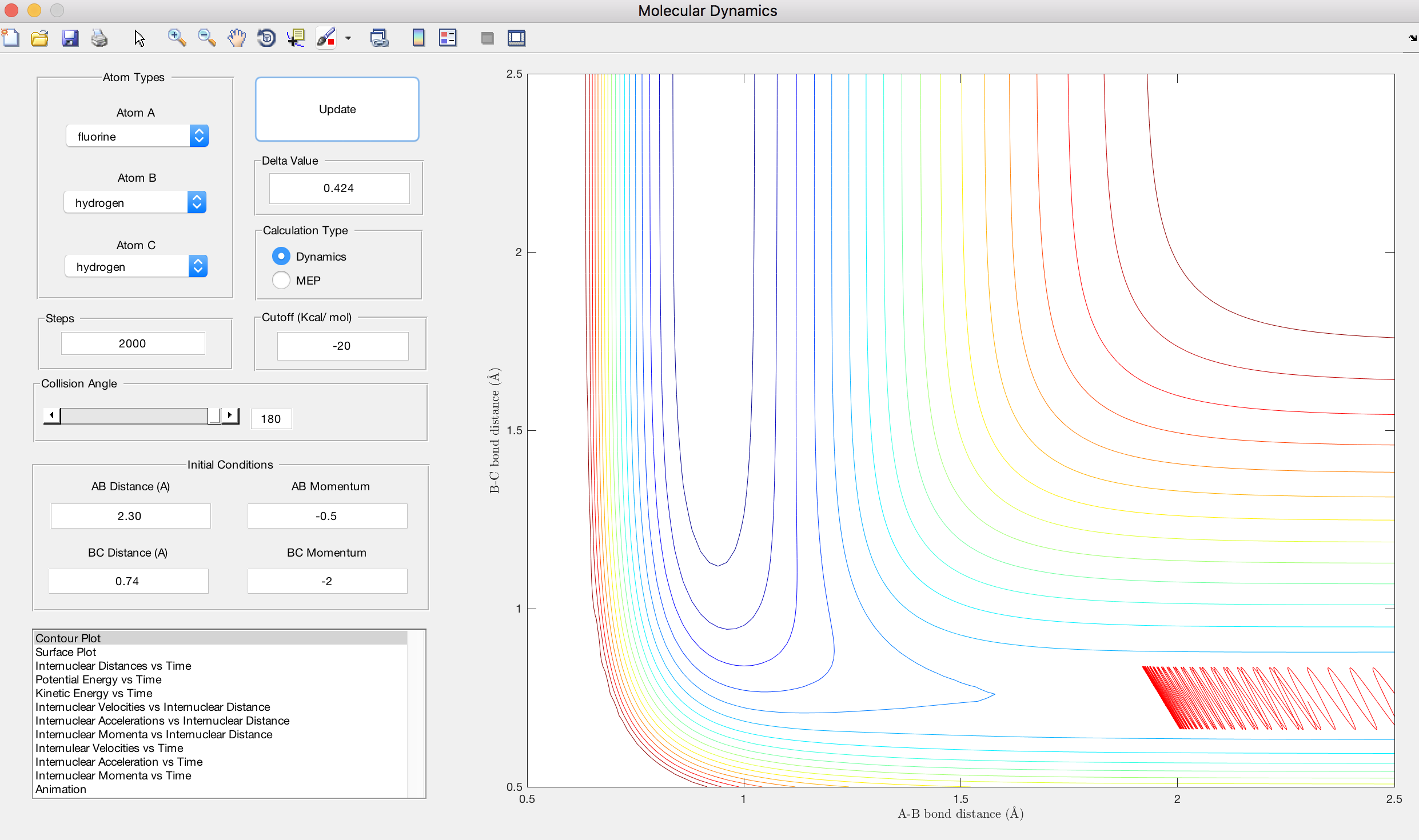Click the Collision Angle right arrow
The image size is (1419, 840).
click(x=230, y=415)
